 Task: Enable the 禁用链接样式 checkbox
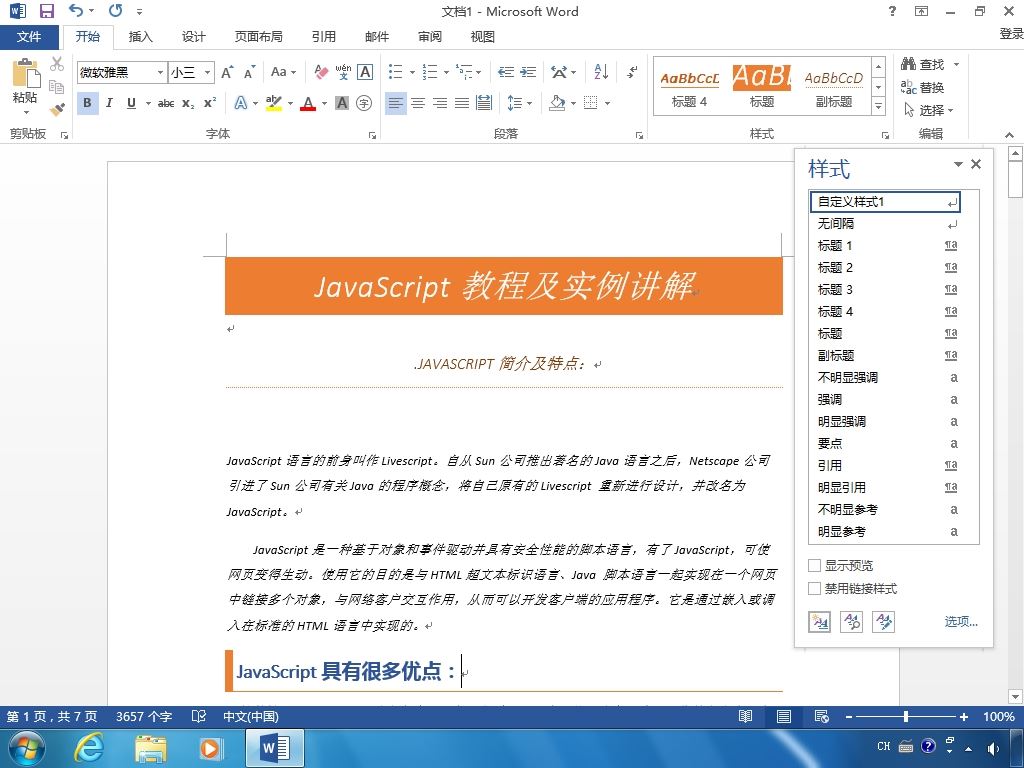(x=814, y=588)
